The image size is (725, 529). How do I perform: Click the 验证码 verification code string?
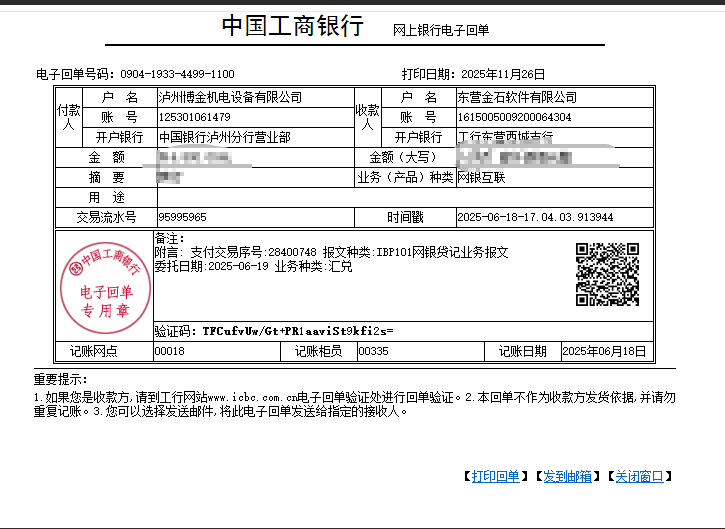click(x=298, y=330)
